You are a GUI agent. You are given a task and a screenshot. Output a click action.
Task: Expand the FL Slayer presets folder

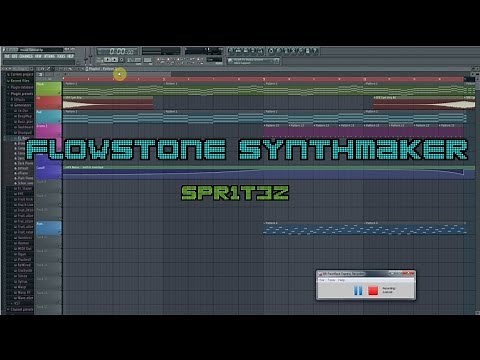[23, 188]
